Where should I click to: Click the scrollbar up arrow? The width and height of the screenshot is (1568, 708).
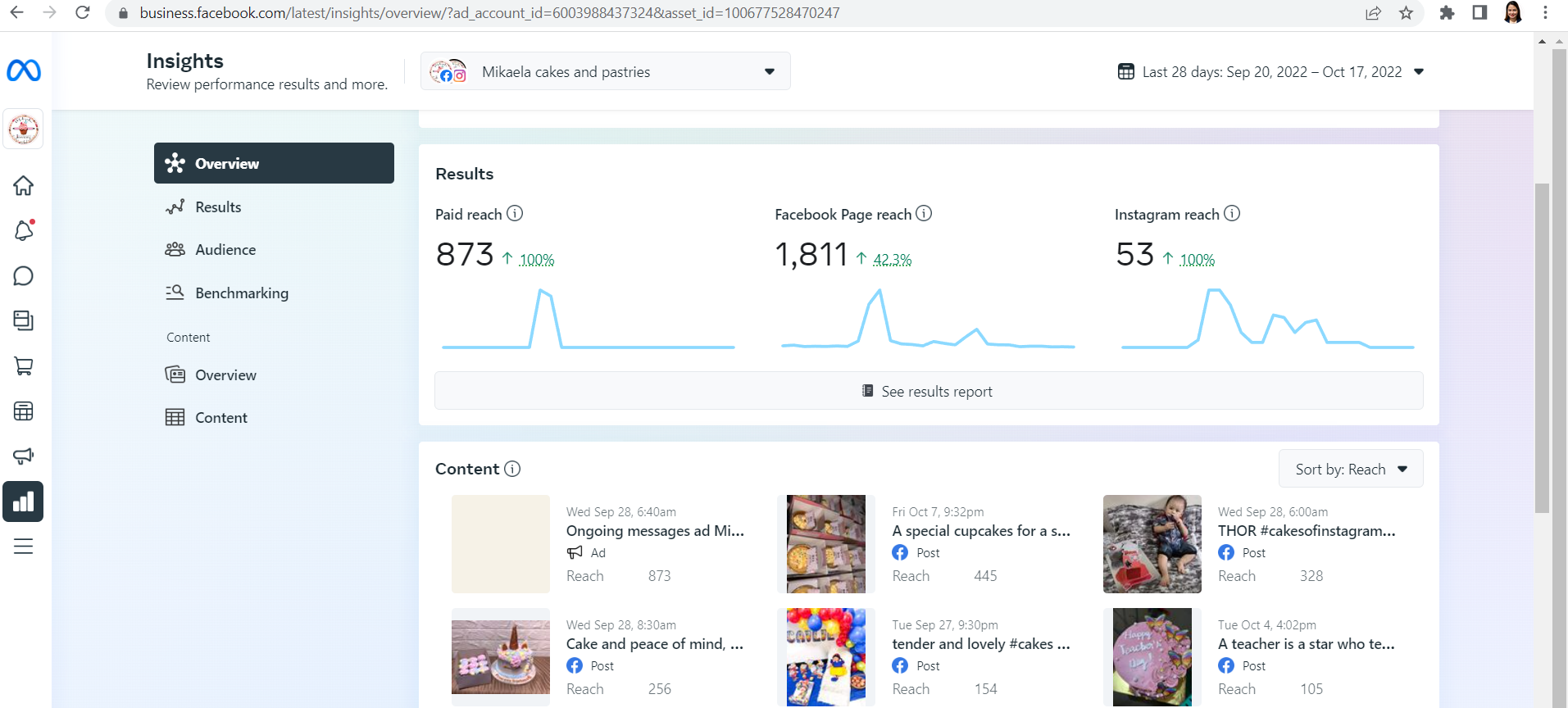coord(1542,41)
